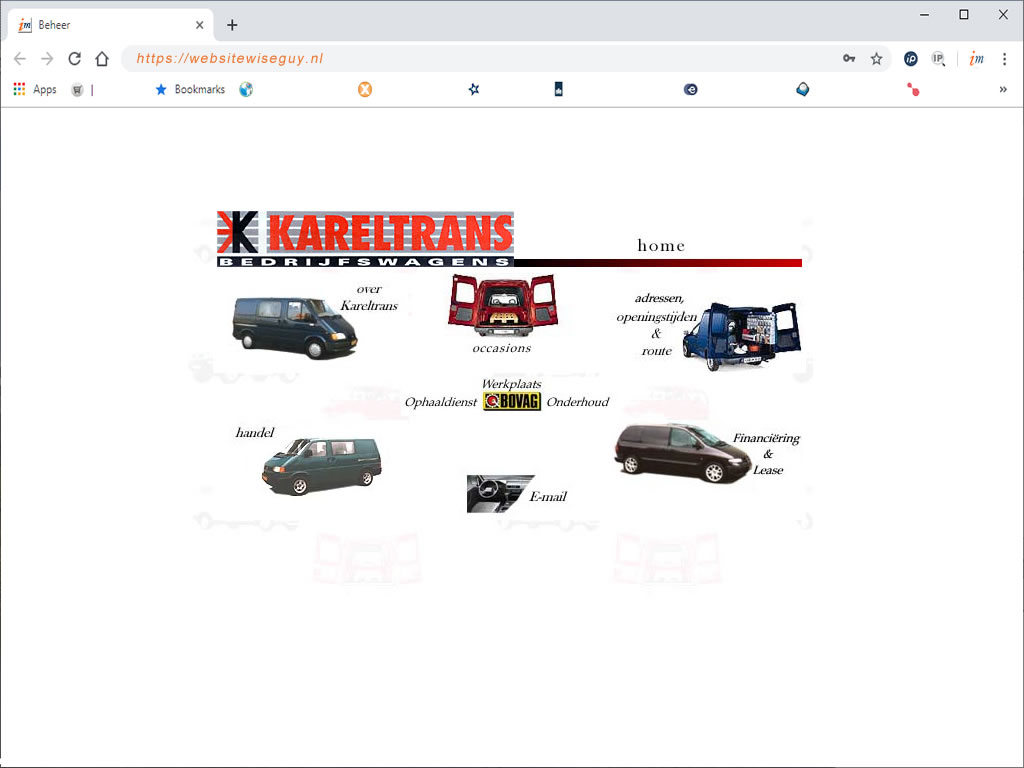This screenshot has height=768, width=1024.
Task: Maximize the browser window
Action: [964, 14]
